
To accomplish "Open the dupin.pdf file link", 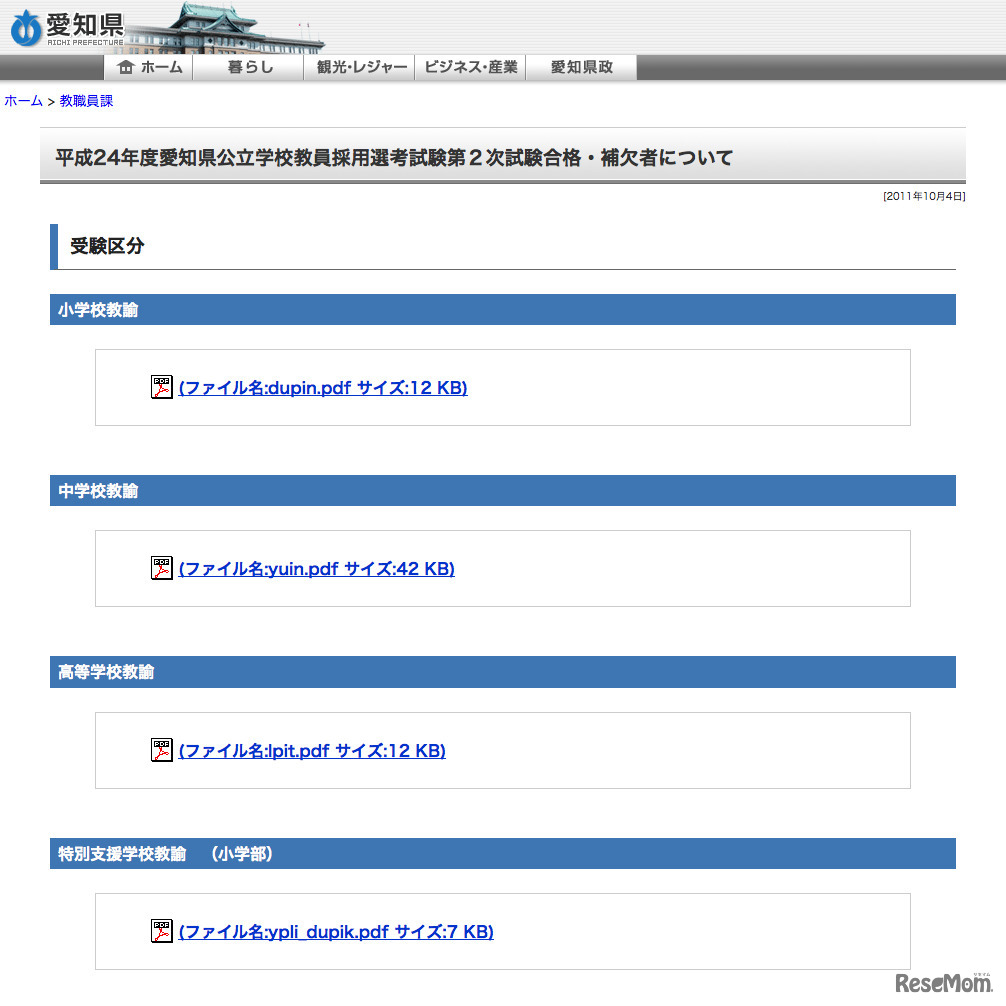I will click(323, 388).
